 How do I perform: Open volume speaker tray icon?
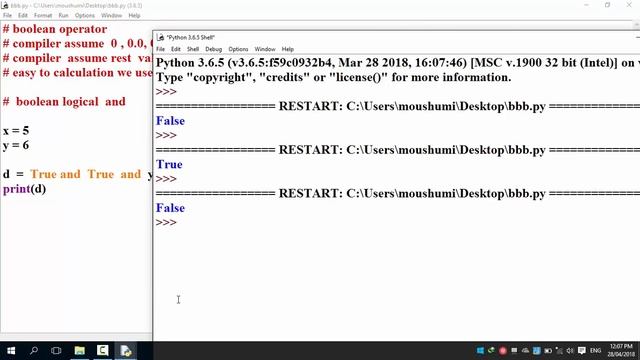(x=570, y=351)
